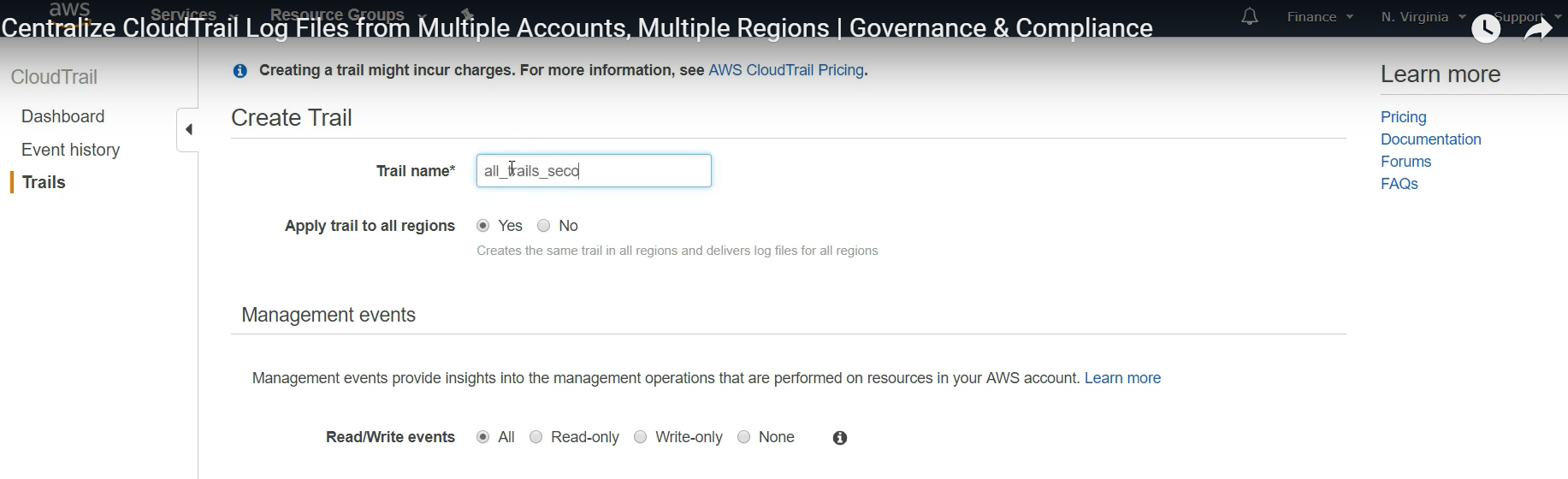This screenshot has width=1568, height=479.
Task: Open the Resource Groups dropdown
Action: point(347,15)
